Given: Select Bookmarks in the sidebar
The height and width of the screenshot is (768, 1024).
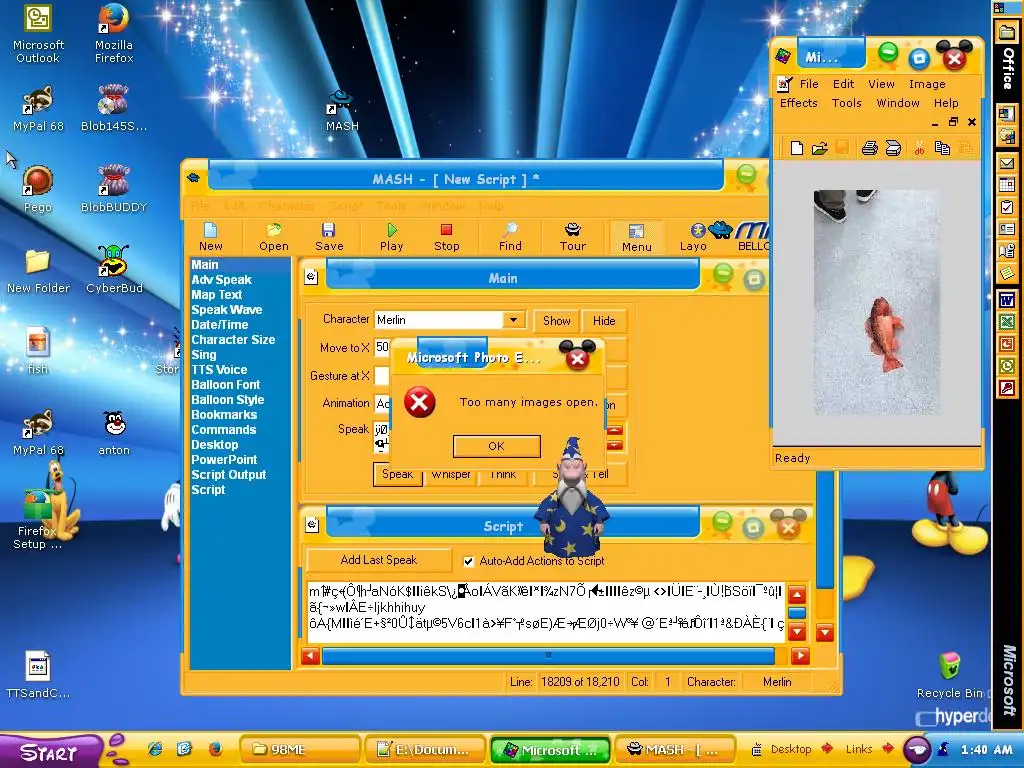Looking at the screenshot, I should [224, 415].
